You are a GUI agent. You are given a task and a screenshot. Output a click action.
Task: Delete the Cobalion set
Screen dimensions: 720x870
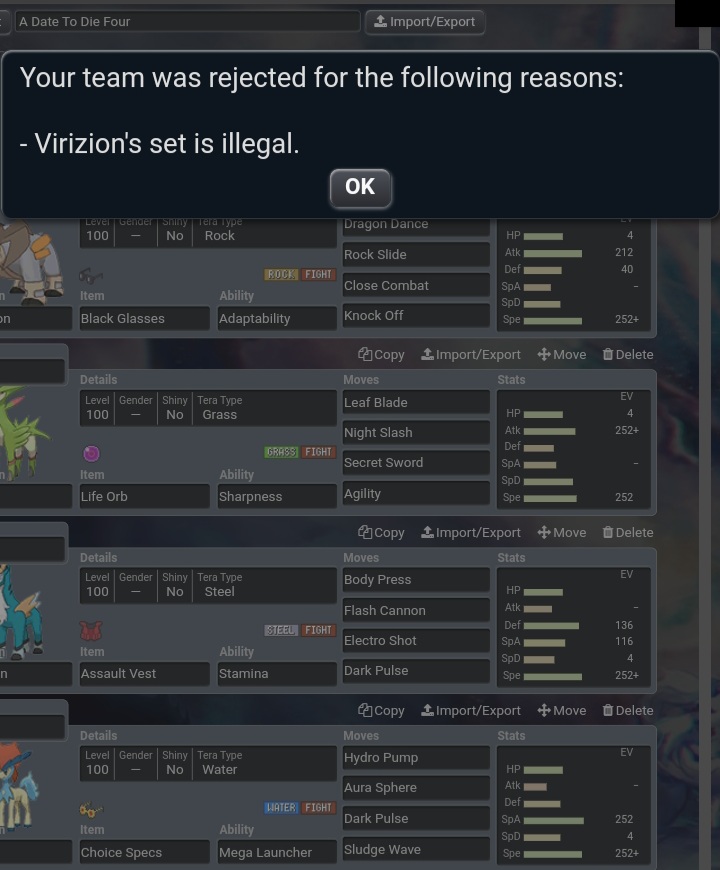(x=628, y=533)
